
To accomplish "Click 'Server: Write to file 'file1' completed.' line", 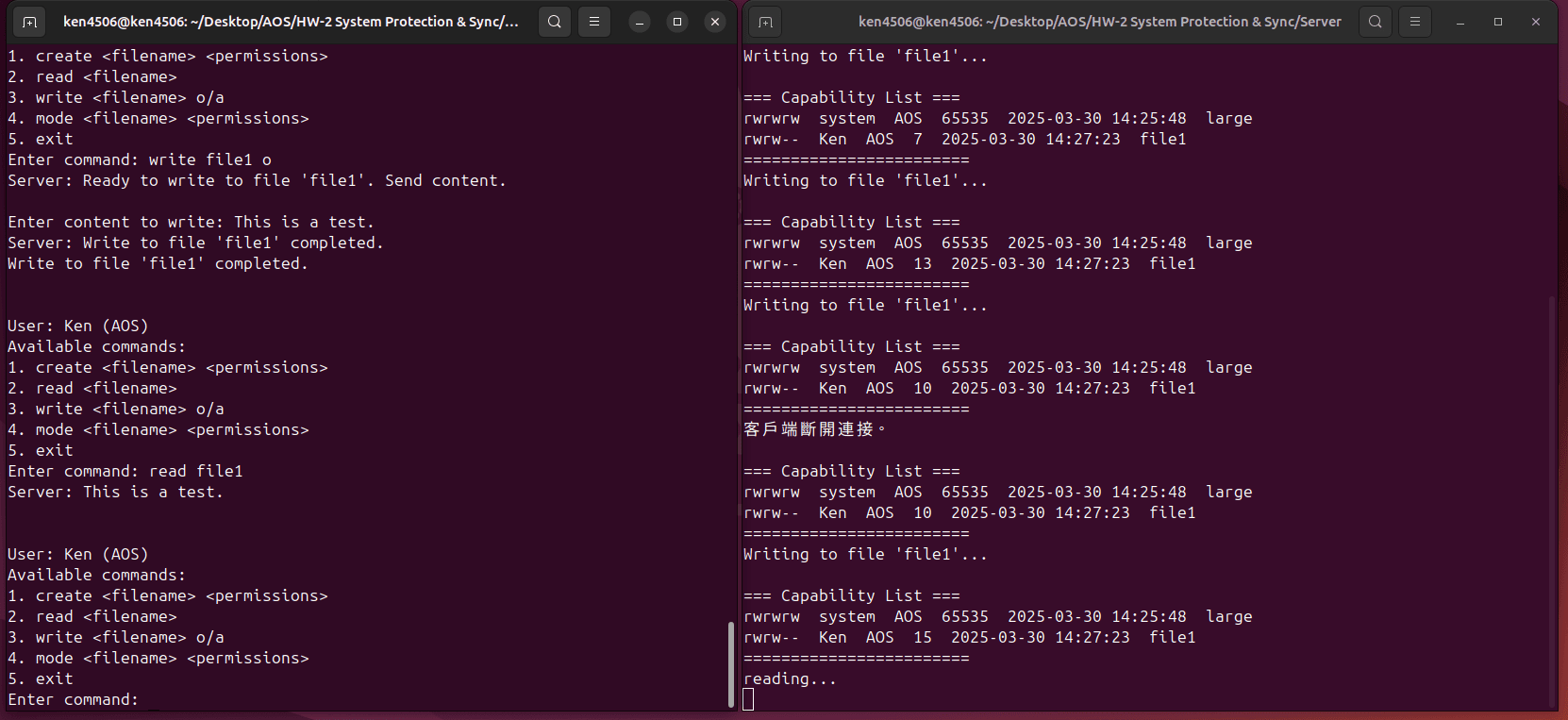I will [195, 243].
